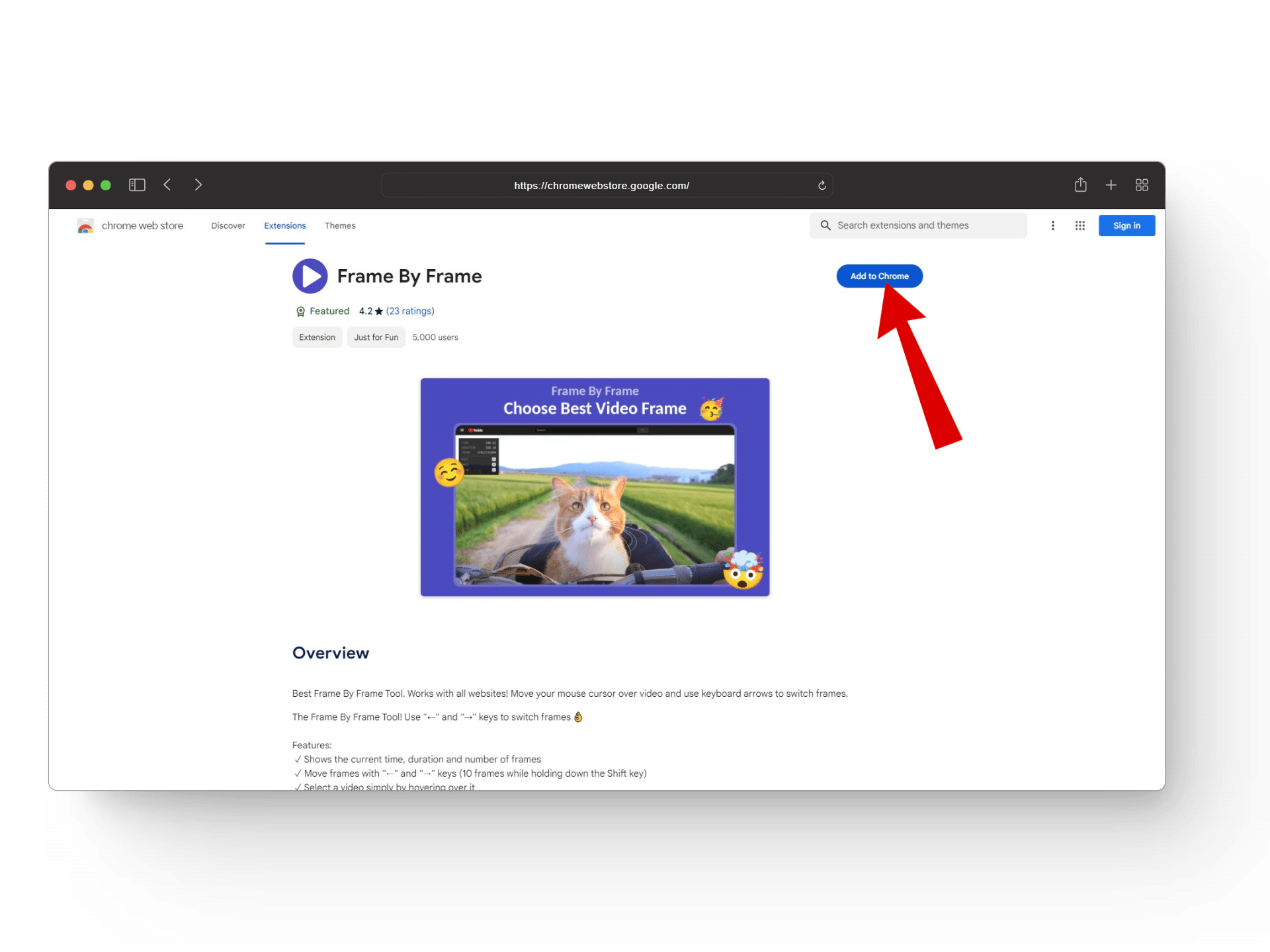Open the share icon in toolbar
1270x952 pixels.
[1080, 185]
